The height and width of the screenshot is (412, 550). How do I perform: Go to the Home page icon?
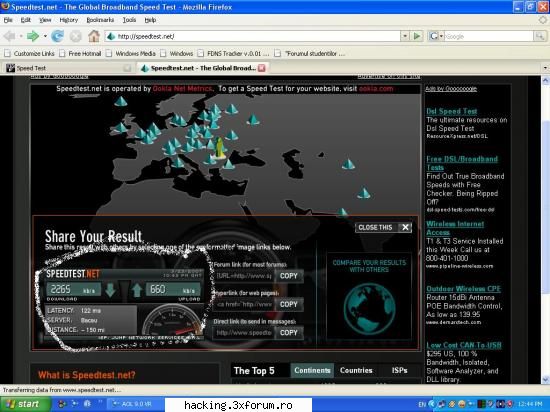point(94,36)
